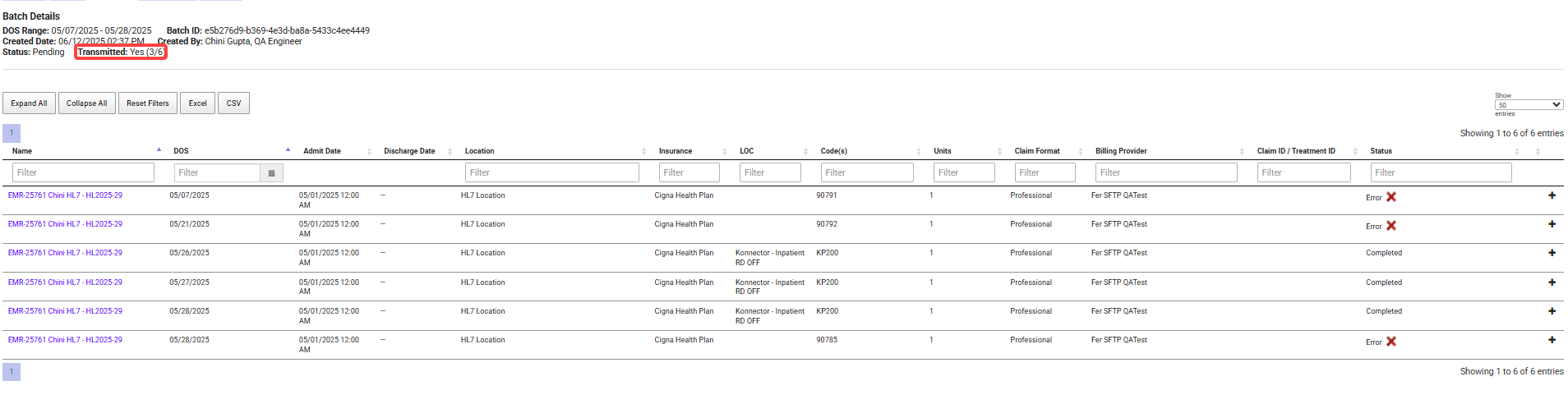Go to page 1 in the bottom pagination
The height and width of the screenshot is (404, 1568).
(x=12, y=372)
